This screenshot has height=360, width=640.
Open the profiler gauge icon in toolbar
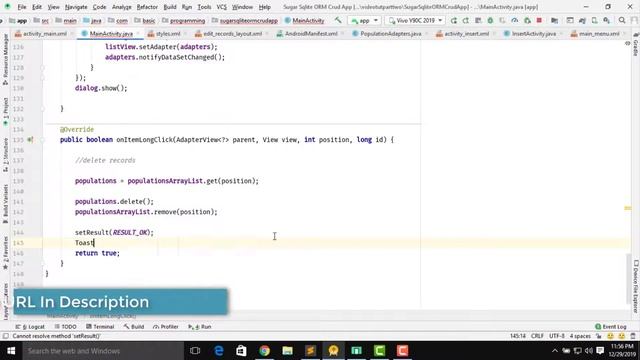[515, 20]
